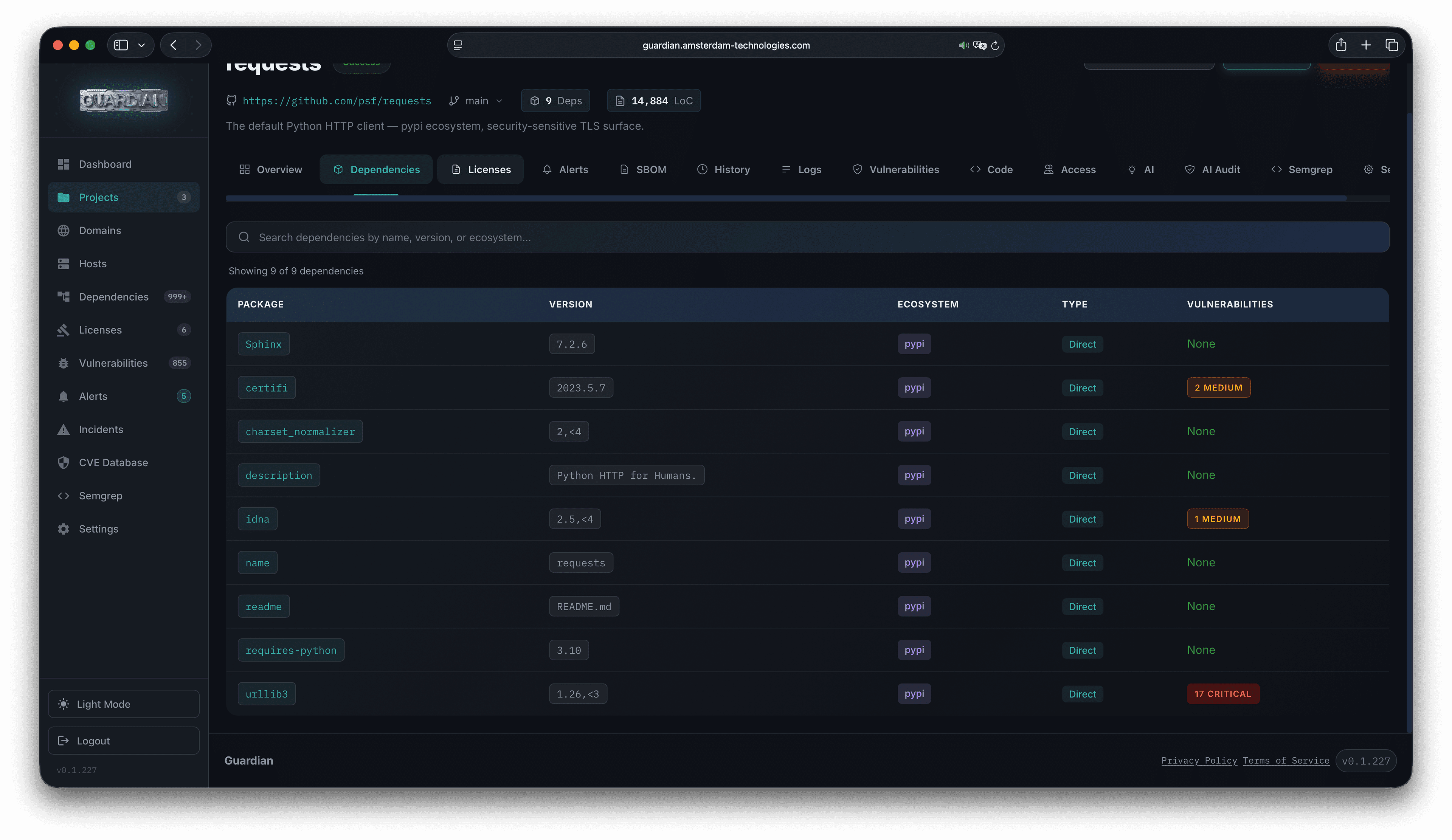This screenshot has width=1452, height=840.
Task: Select the Hosts server icon
Action: coord(64,263)
